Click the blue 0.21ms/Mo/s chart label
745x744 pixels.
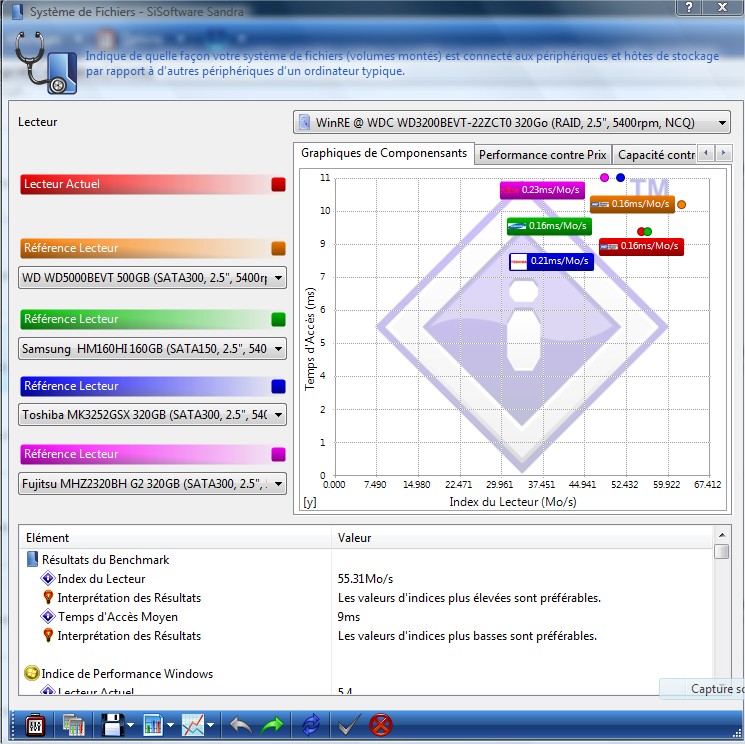[x=551, y=261]
